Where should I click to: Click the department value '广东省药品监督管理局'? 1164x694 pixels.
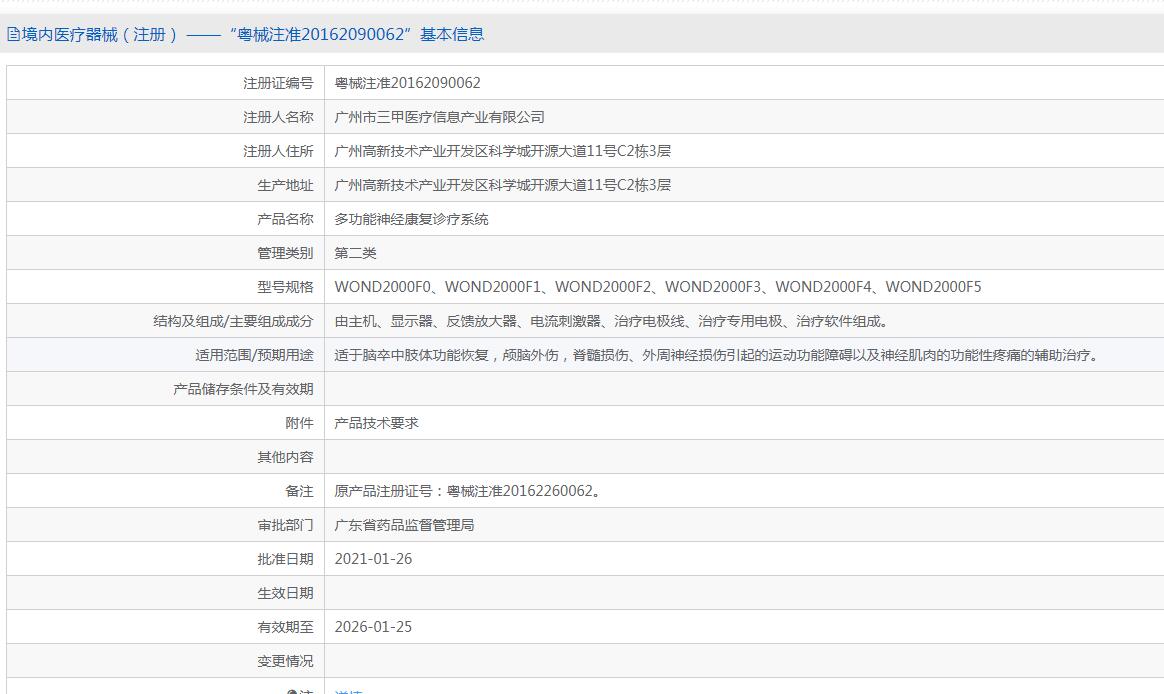(x=405, y=526)
